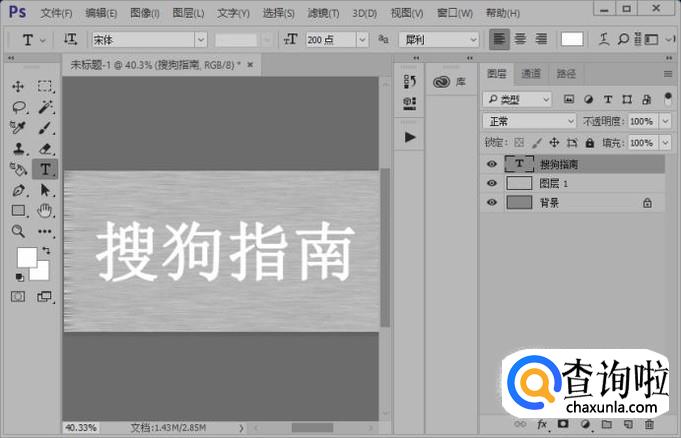Click the center text alignment icon

520,40
